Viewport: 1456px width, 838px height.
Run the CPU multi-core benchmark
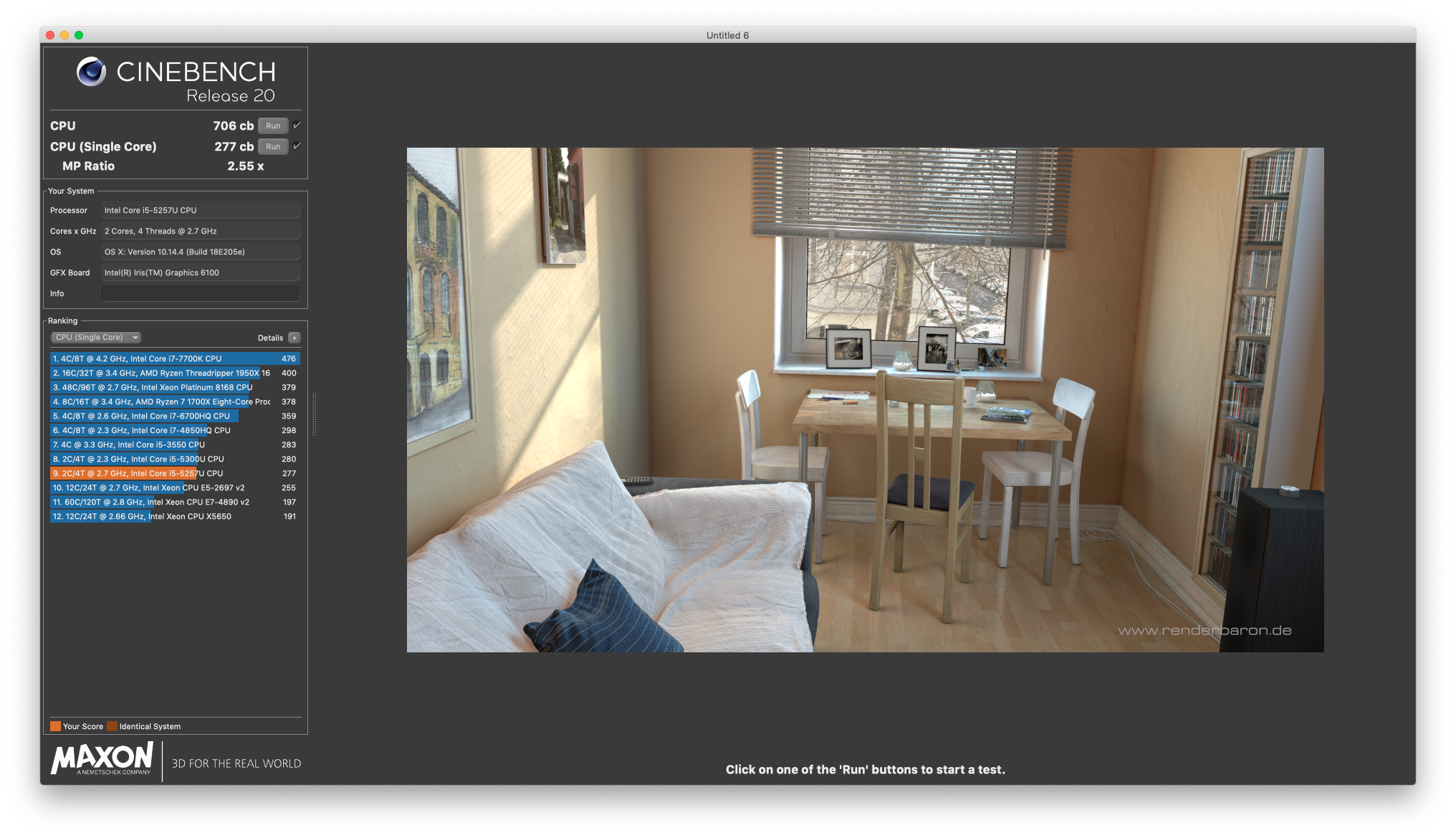273,125
